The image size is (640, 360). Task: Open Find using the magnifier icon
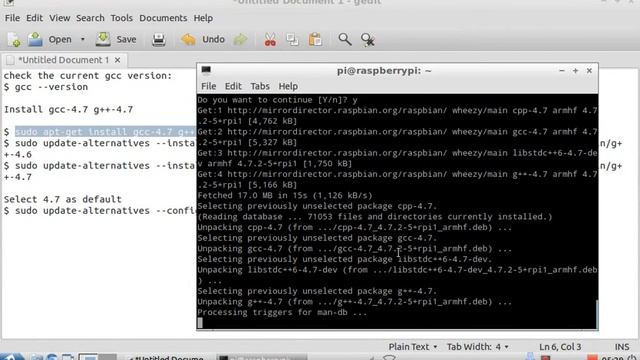pos(345,40)
